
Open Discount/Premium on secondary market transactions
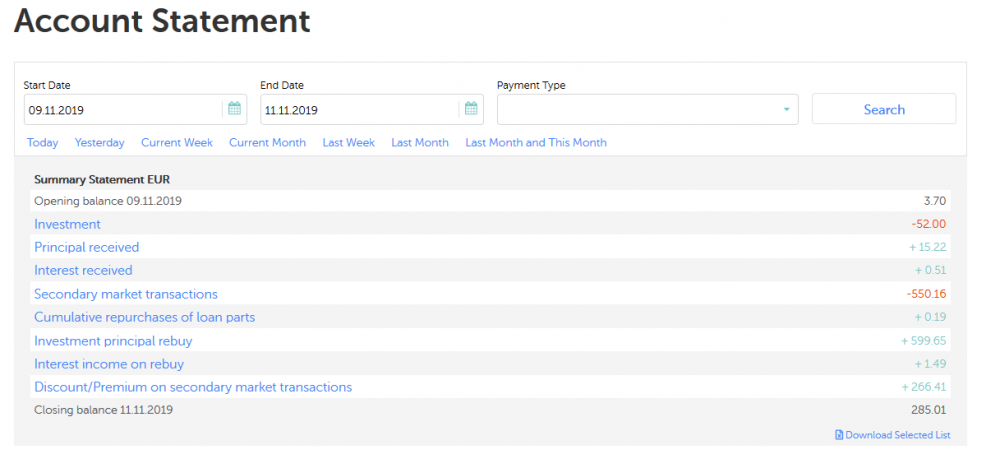pos(193,387)
